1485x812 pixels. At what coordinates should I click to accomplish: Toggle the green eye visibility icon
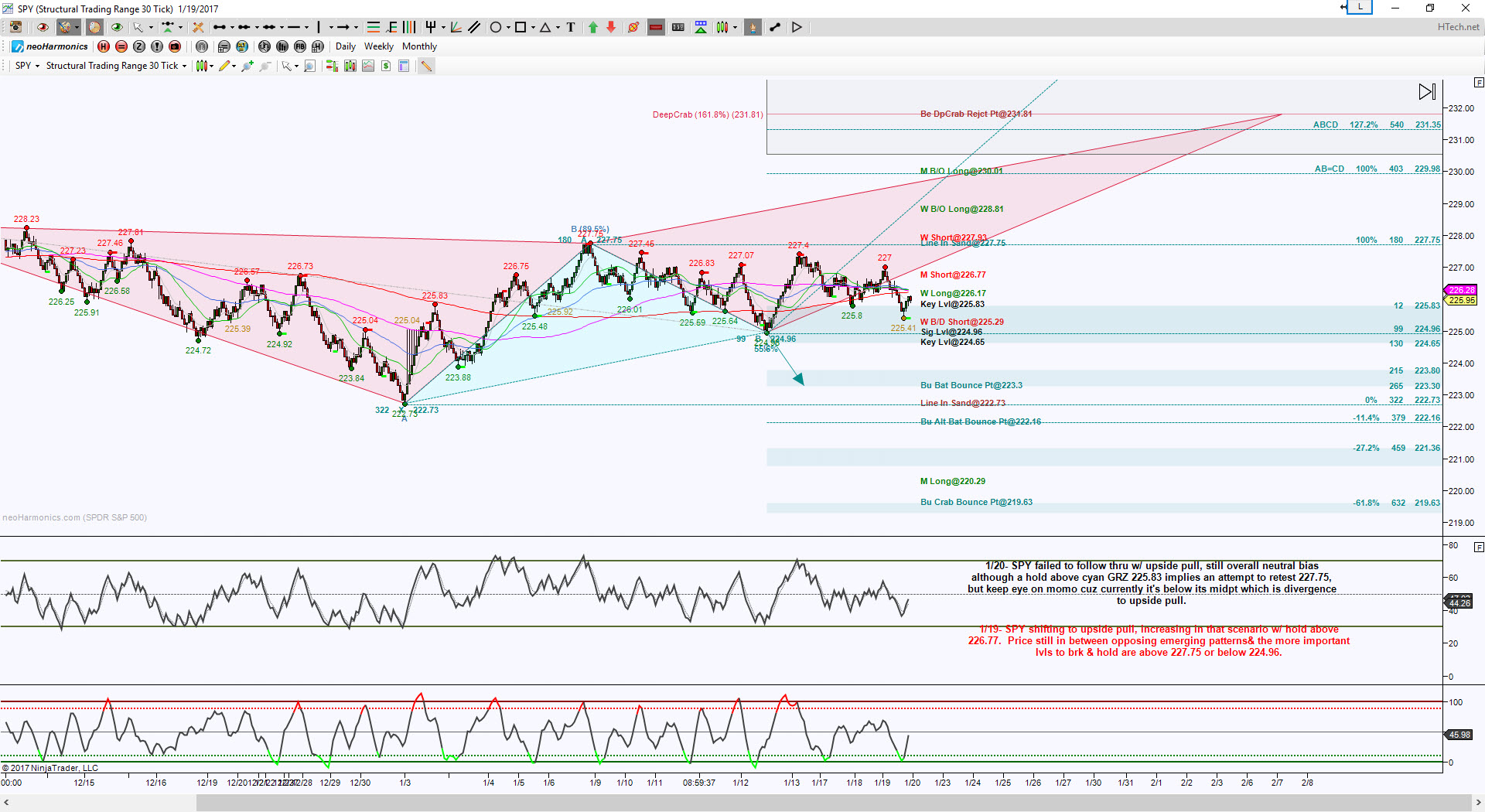117,27
